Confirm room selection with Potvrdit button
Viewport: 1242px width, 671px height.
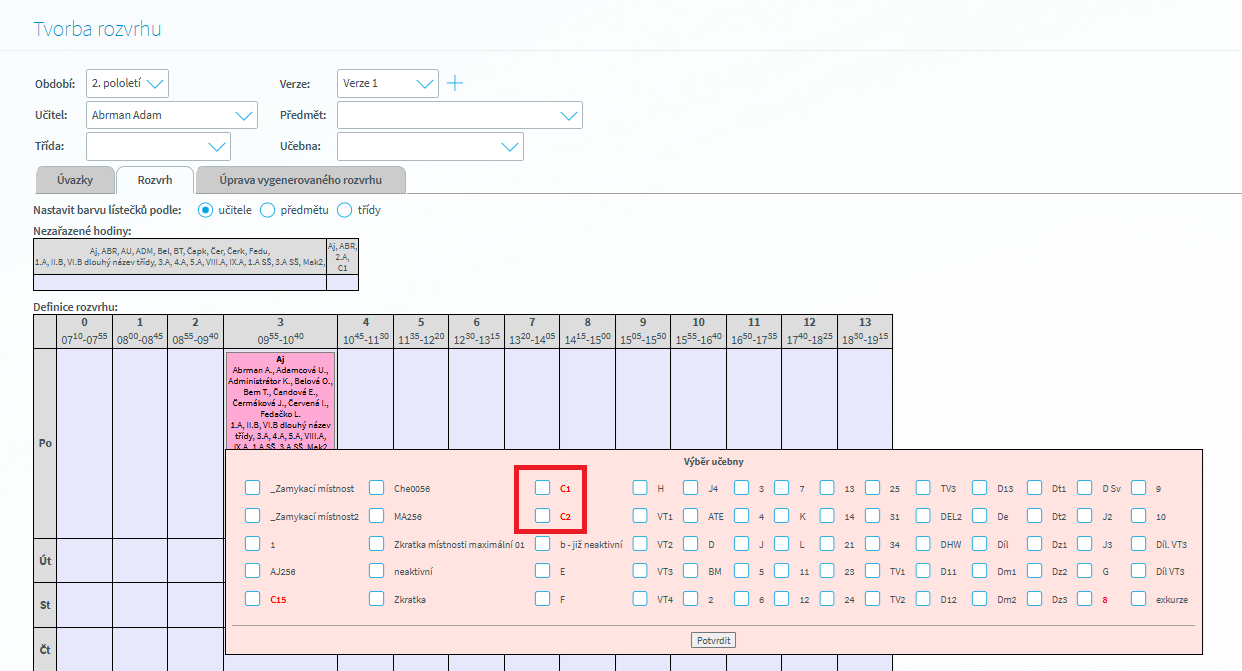coord(713,640)
